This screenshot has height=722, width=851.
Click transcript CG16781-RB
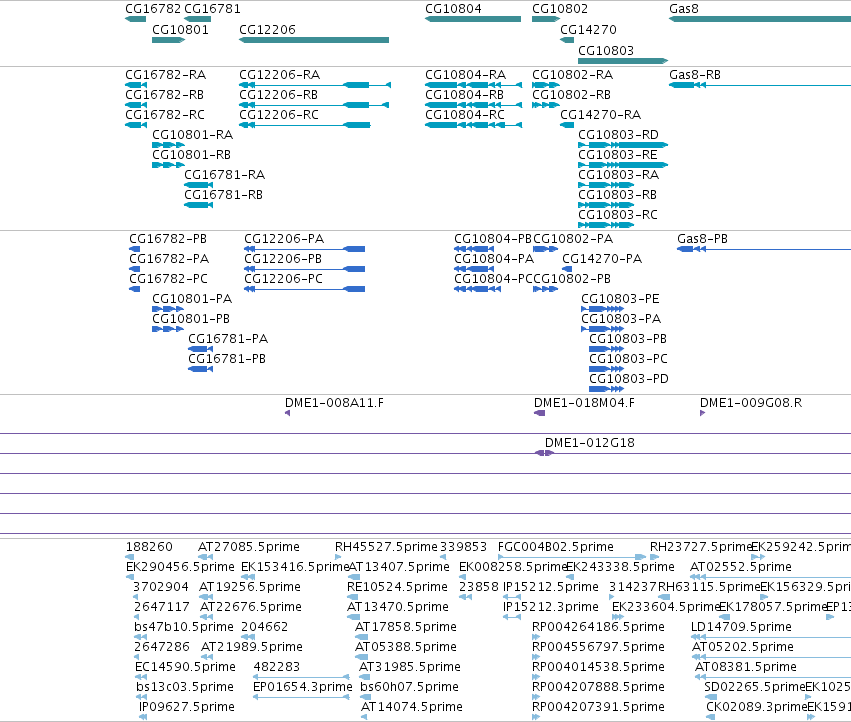[224, 194]
